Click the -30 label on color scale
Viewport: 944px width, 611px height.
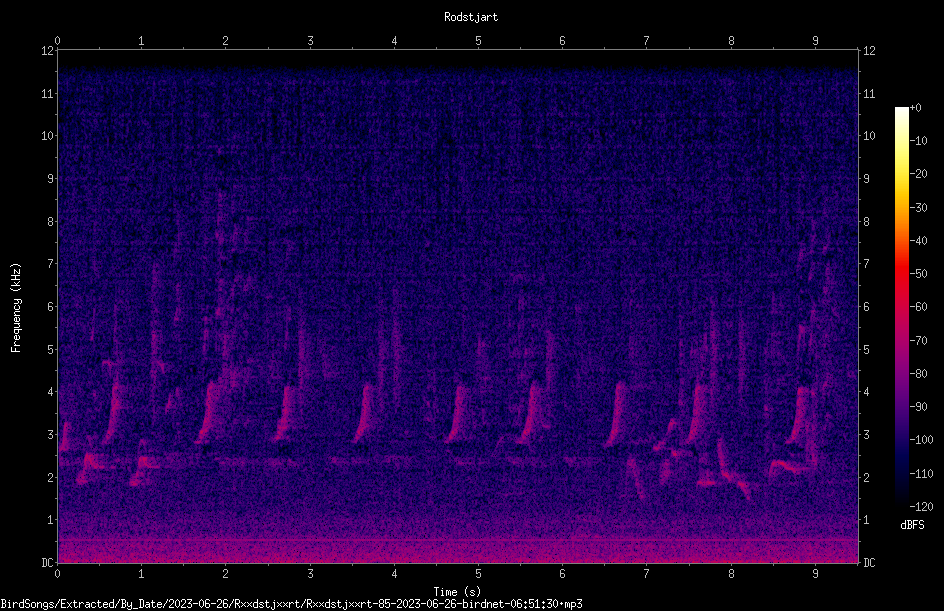918,208
